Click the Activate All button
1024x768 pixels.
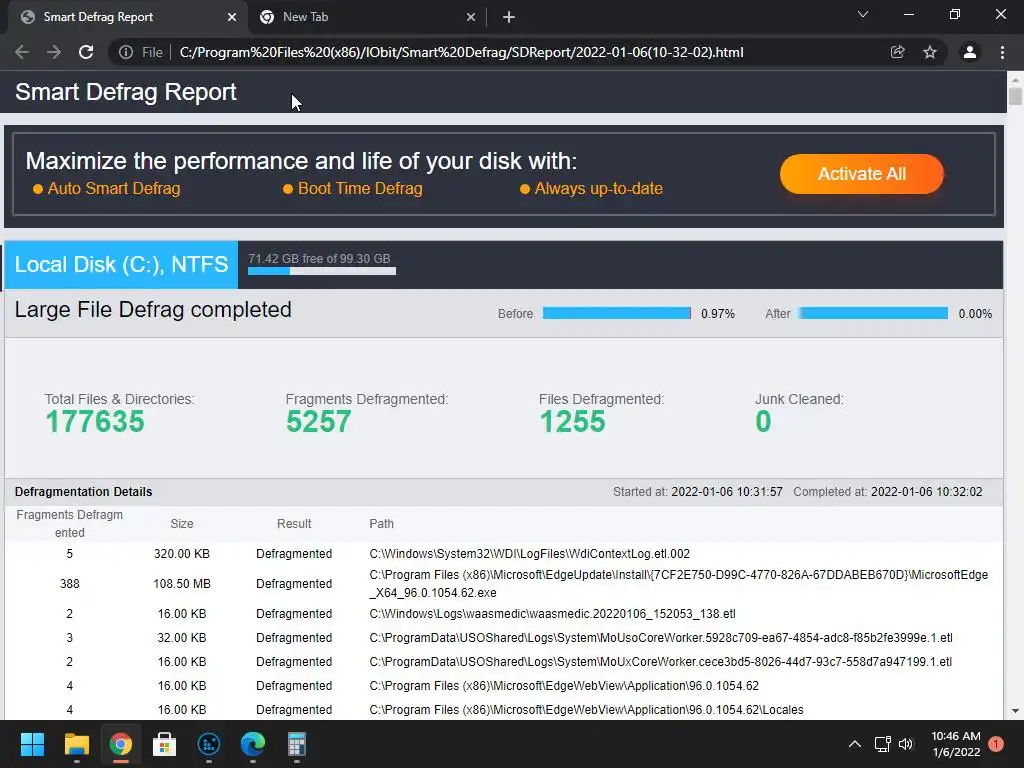861,174
